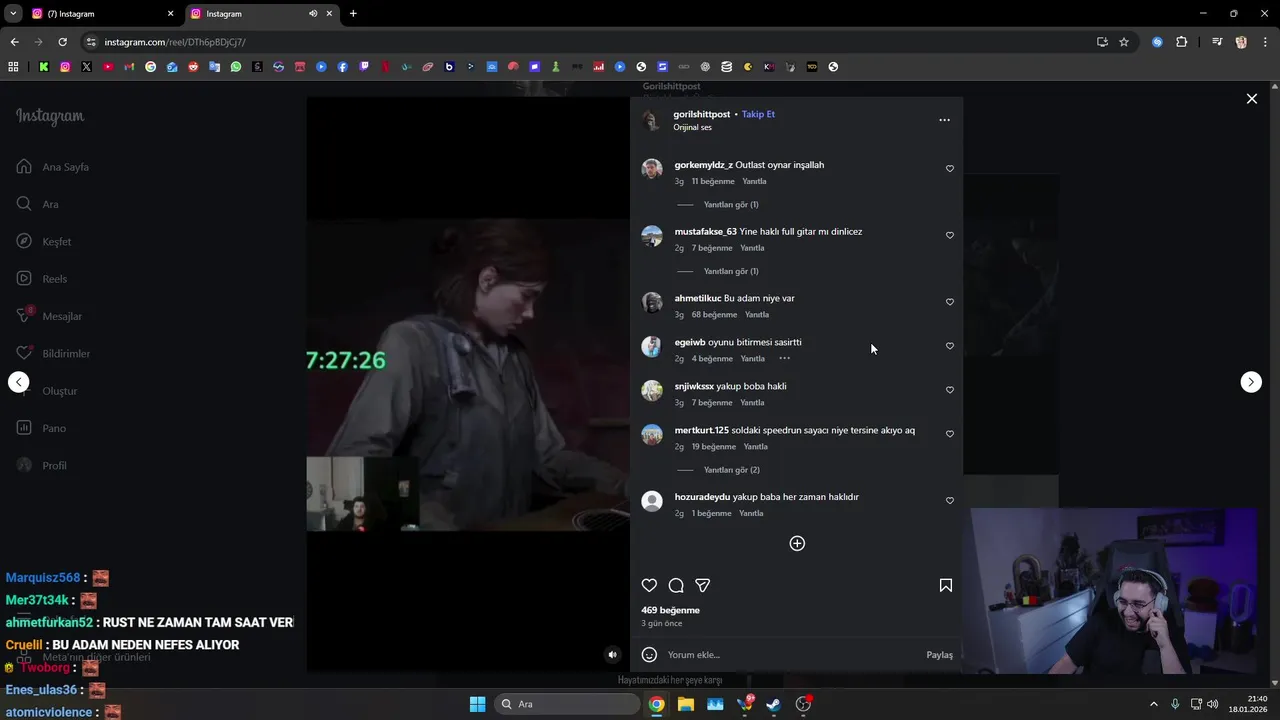Switch to the "(7) Instagram" browser tab
Image resolution: width=1280 pixels, height=720 pixels.
tap(100, 14)
